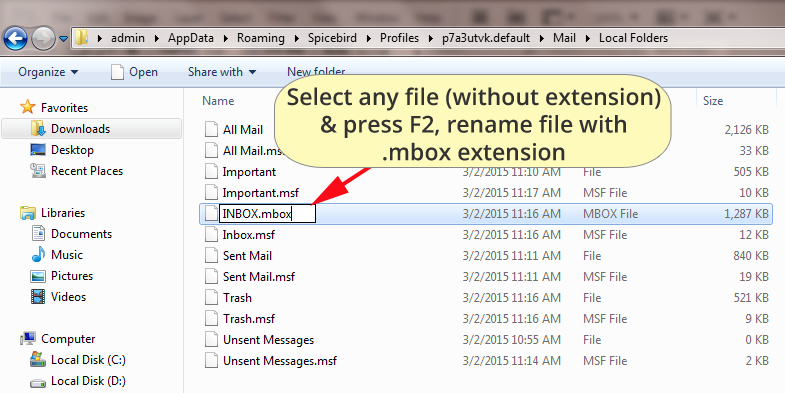785x393 pixels.
Task: Click Unsent Messages 10:55 AM date
Action: click(511, 340)
